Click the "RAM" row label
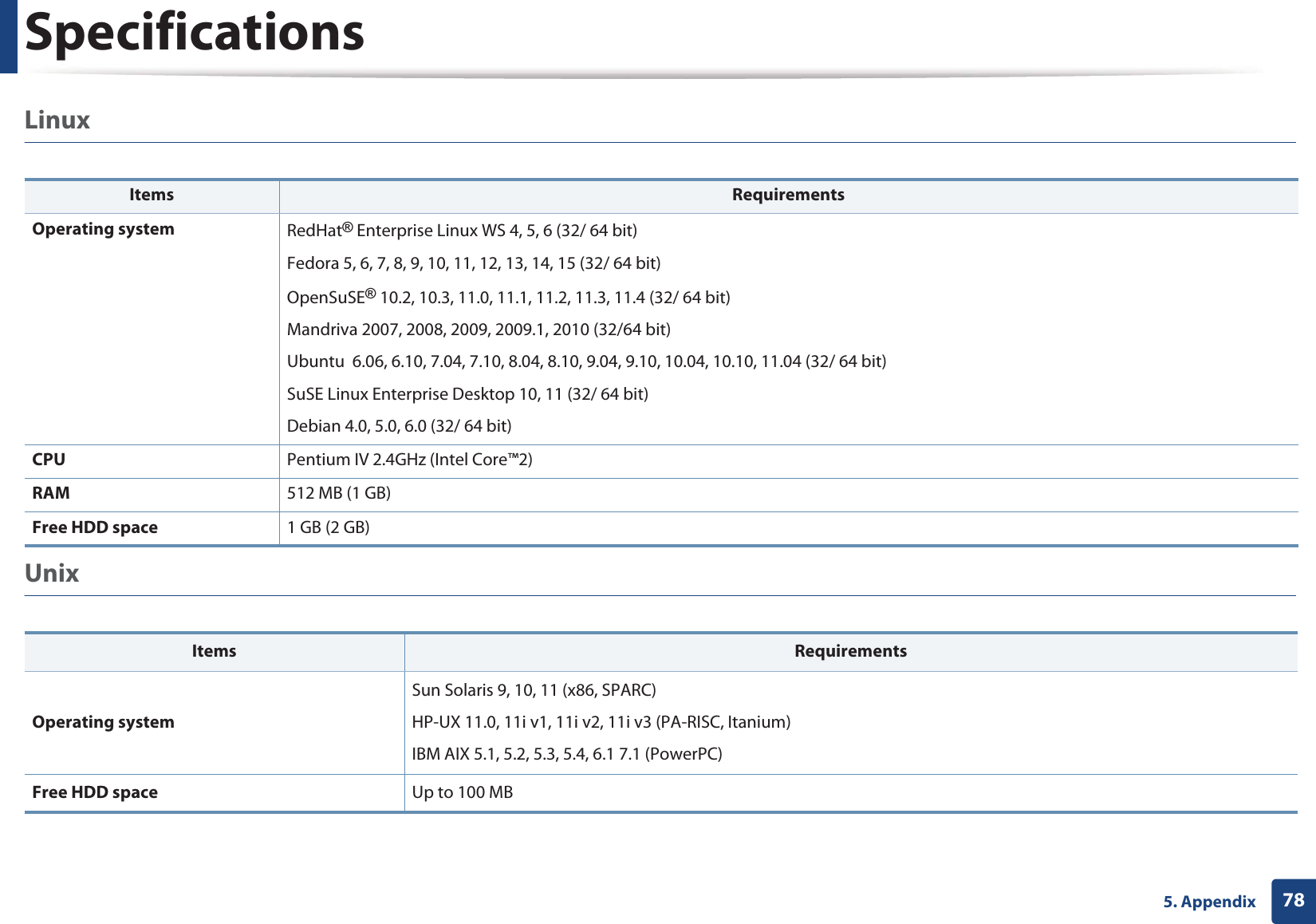This screenshot has width=1316, height=924. [x=51, y=493]
